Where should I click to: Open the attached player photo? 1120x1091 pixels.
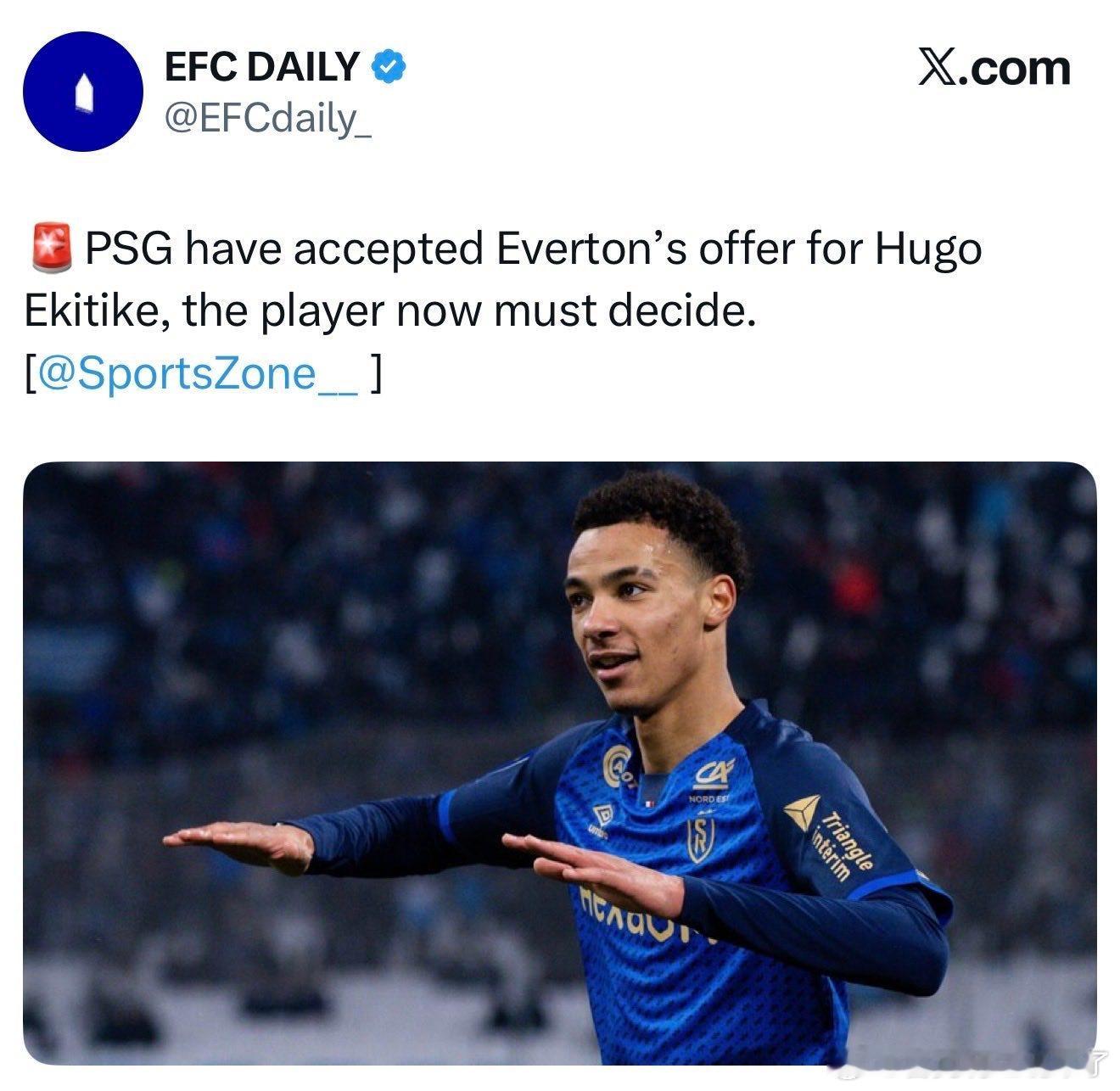tap(559, 763)
